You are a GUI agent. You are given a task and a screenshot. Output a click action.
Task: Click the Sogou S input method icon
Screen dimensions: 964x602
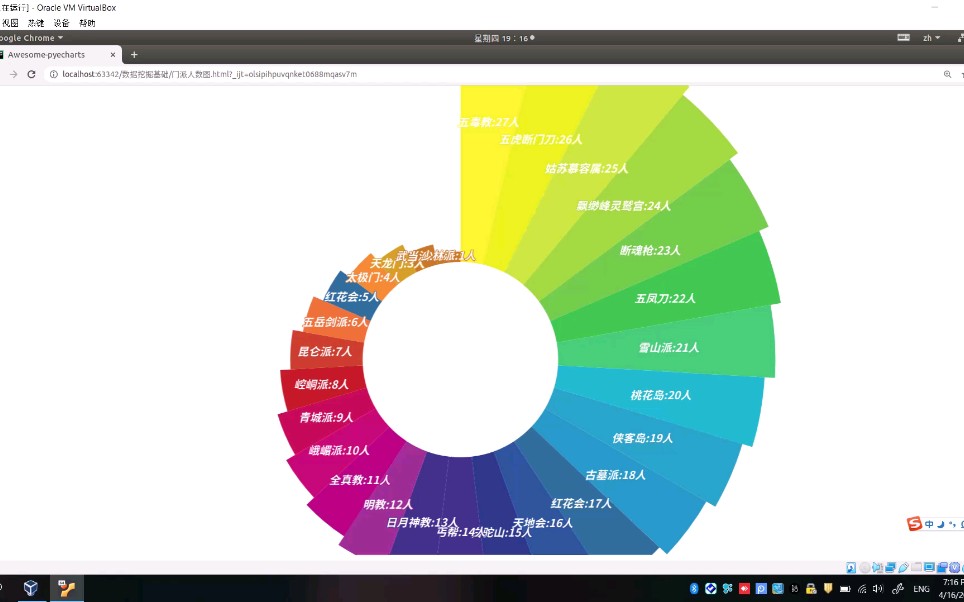tap(914, 524)
